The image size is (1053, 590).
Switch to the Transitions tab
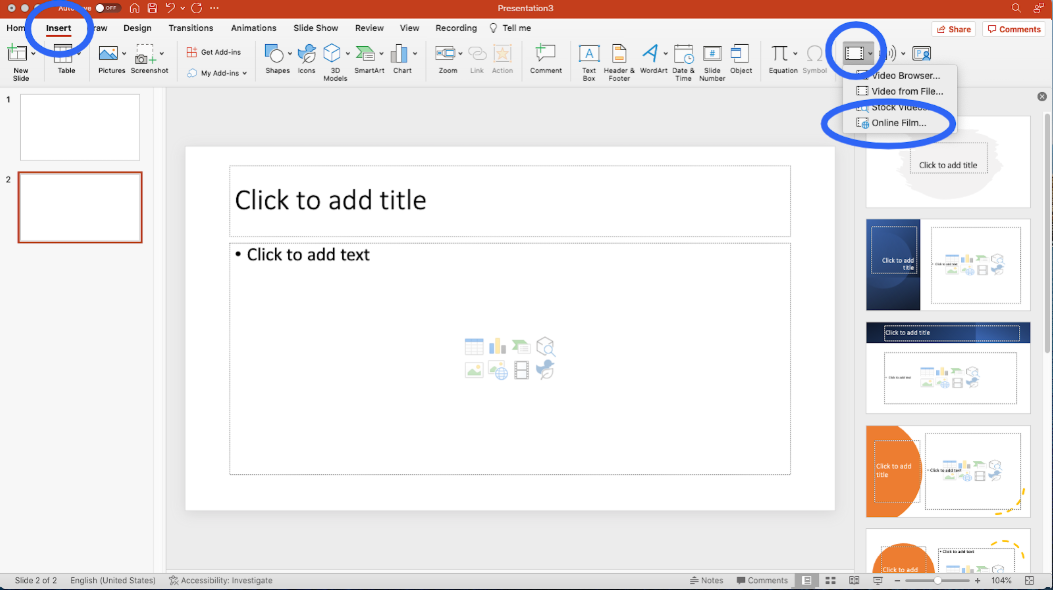pyautogui.click(x=190, y=28)
